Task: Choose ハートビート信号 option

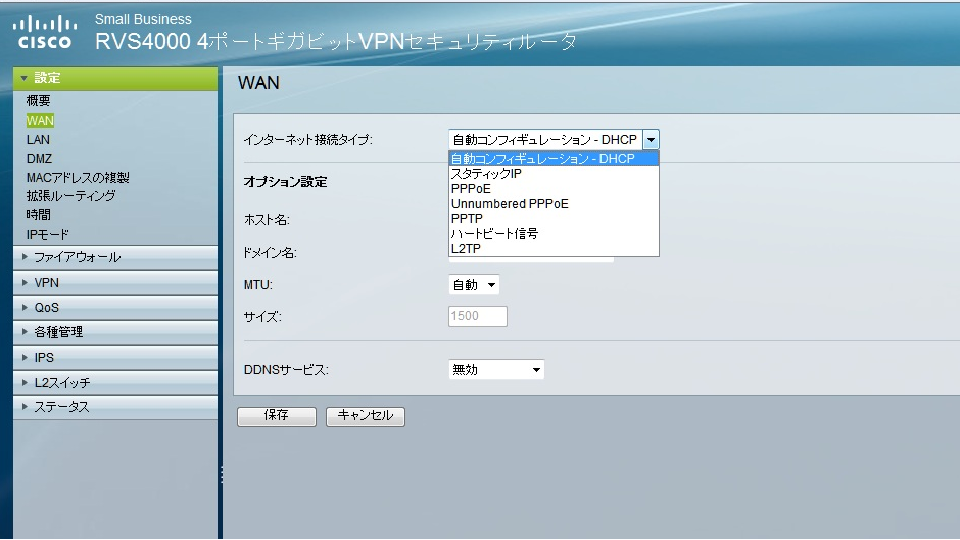Action: click(x=553, y=233)
